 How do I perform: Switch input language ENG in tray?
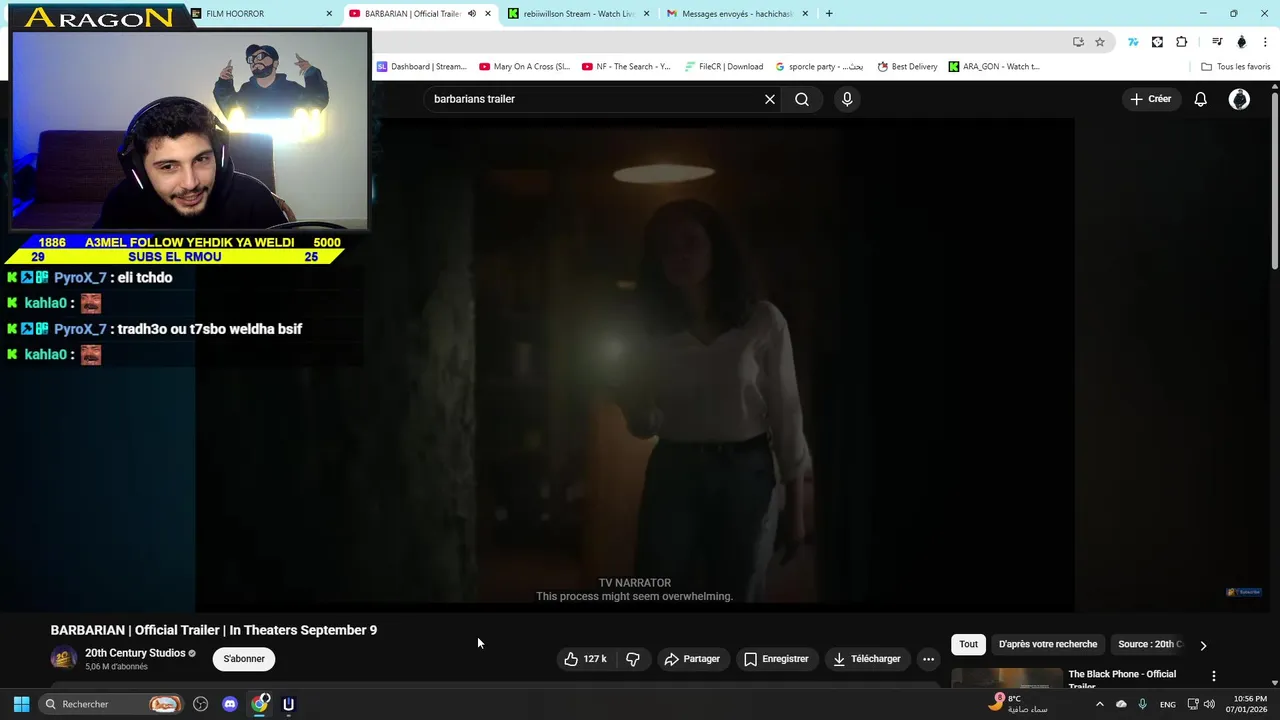tap(1167, 704)
